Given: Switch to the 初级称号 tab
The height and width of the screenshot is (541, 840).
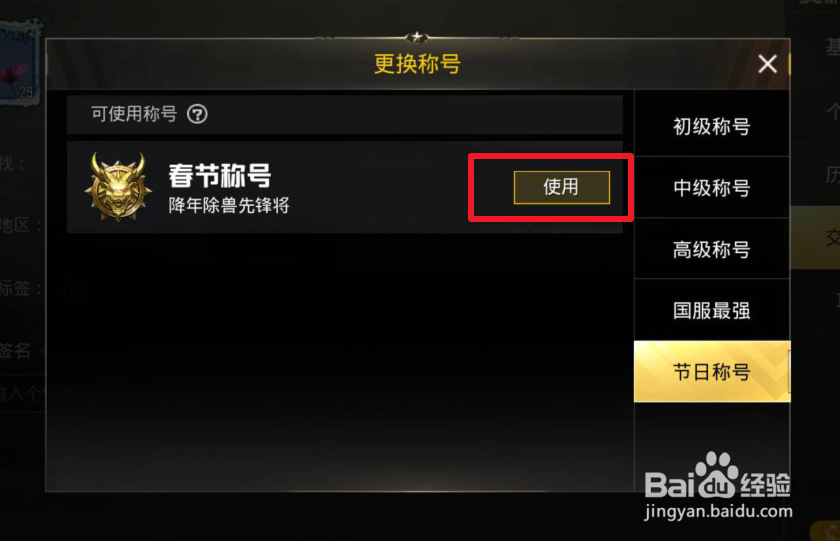Looking at the screenshot, I should pos(711,126).
